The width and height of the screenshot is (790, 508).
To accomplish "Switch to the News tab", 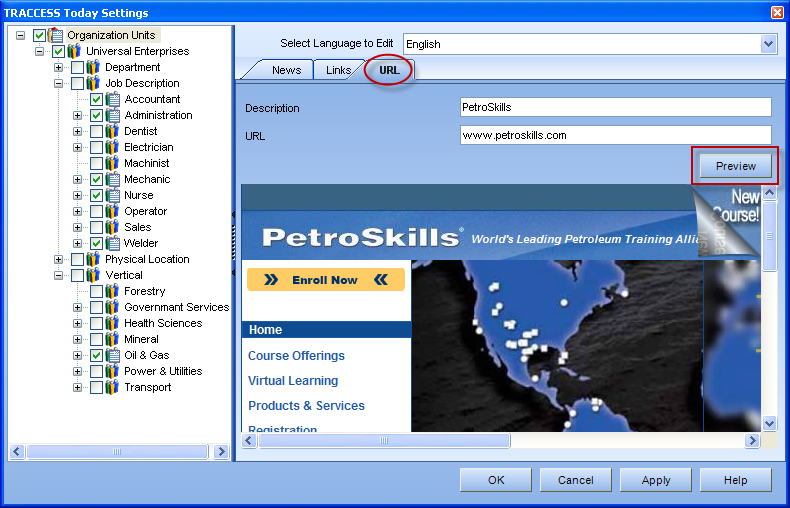I will (x=286, y=70).
